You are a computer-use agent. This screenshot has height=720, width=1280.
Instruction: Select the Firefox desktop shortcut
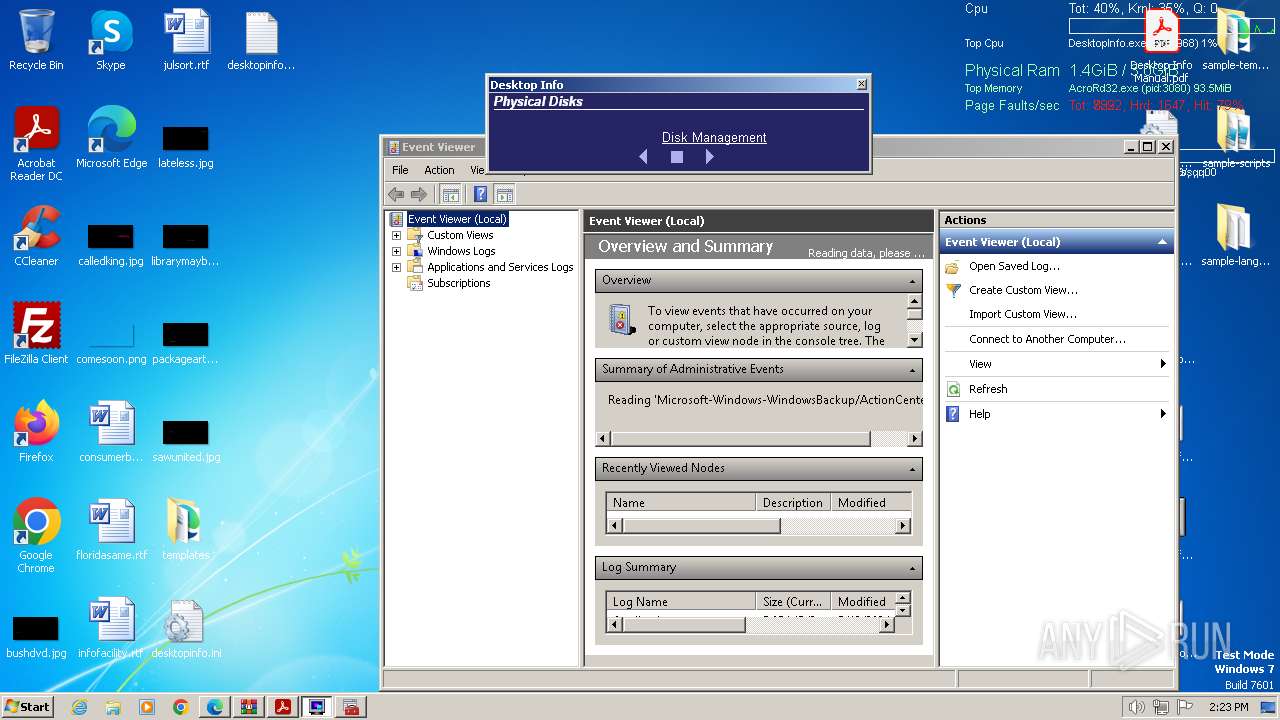[36, 432]
